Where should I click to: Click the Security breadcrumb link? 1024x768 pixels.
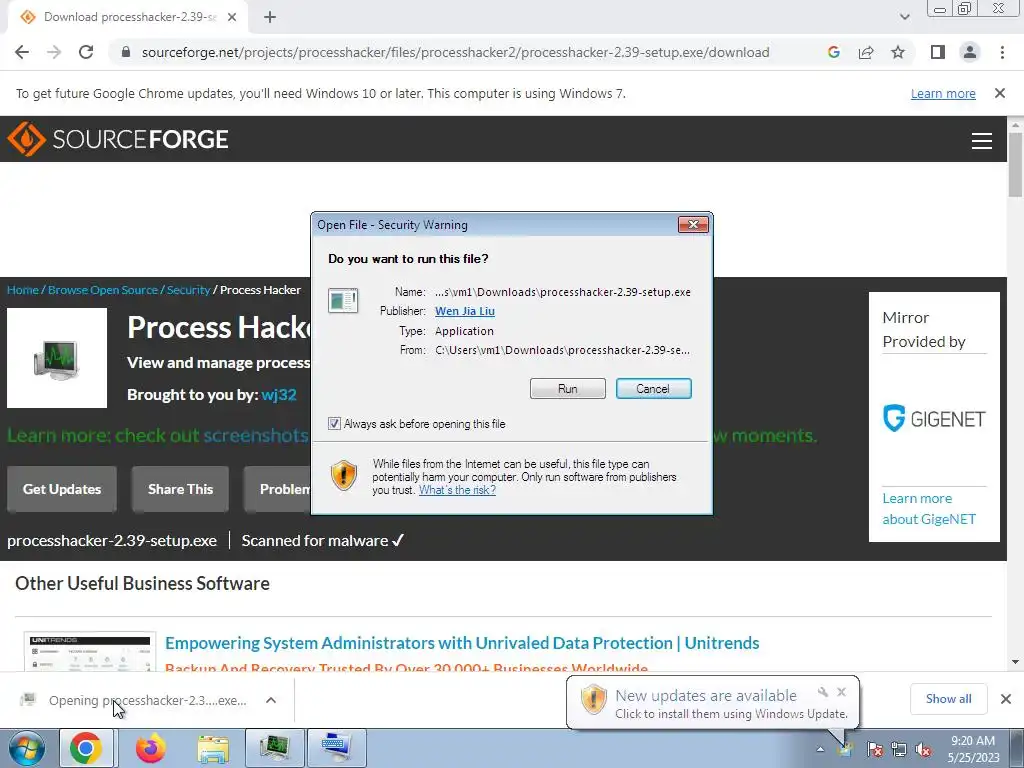point(188,290)
